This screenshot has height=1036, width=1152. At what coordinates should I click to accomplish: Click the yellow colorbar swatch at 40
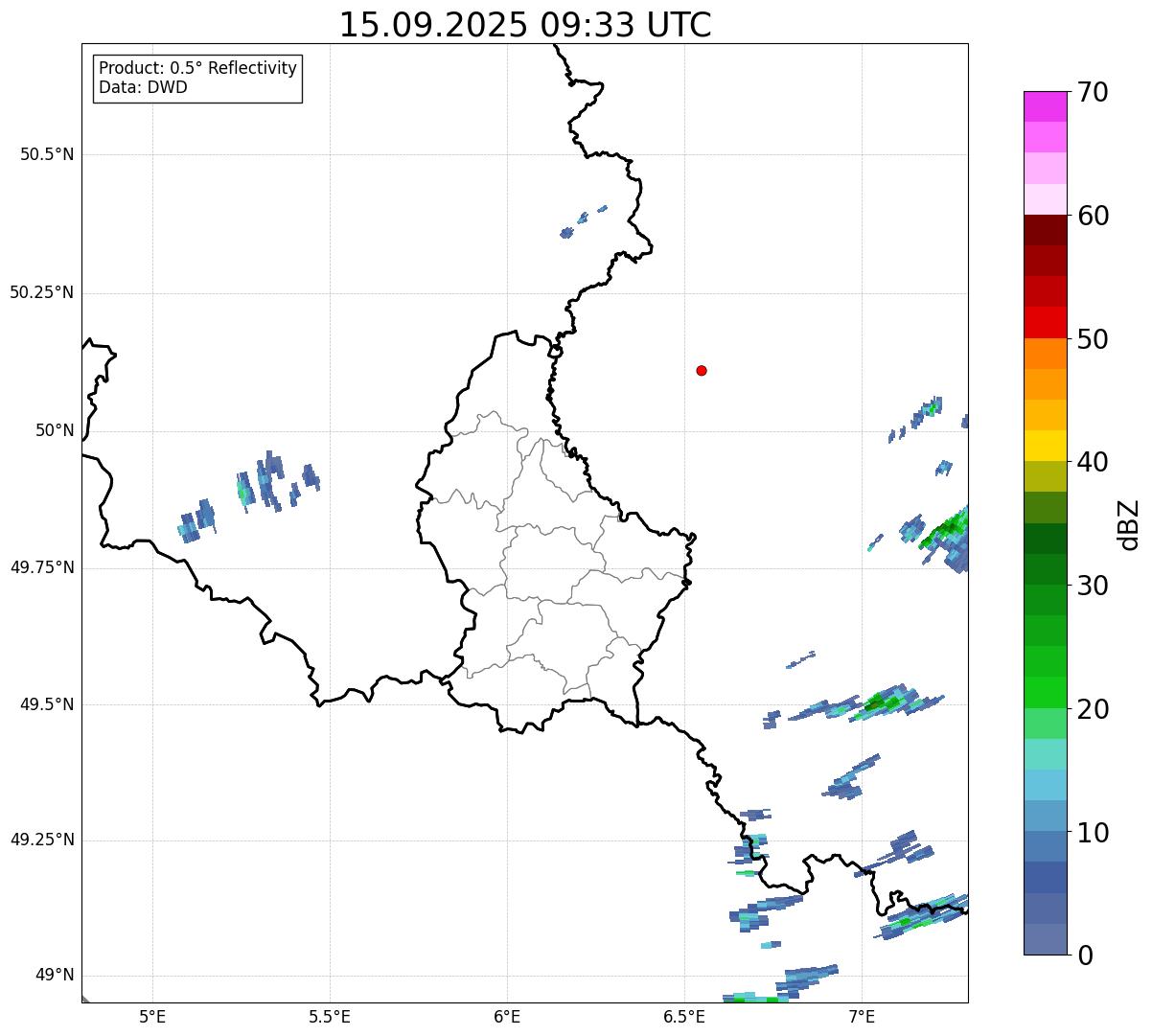[x=1045, y=446]
